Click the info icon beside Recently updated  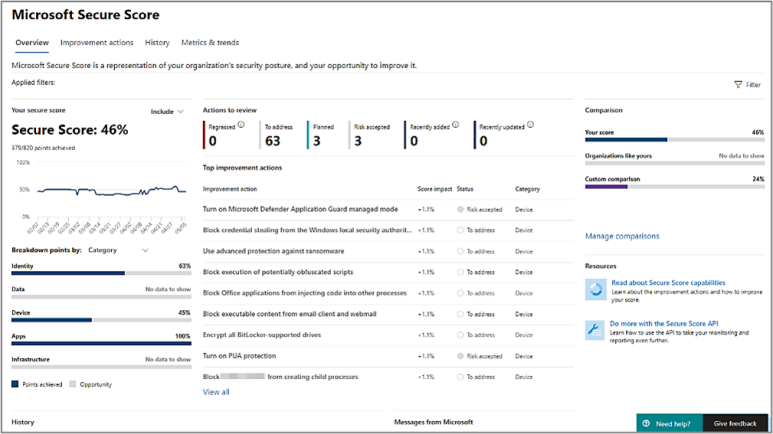[x=530, y=125]
